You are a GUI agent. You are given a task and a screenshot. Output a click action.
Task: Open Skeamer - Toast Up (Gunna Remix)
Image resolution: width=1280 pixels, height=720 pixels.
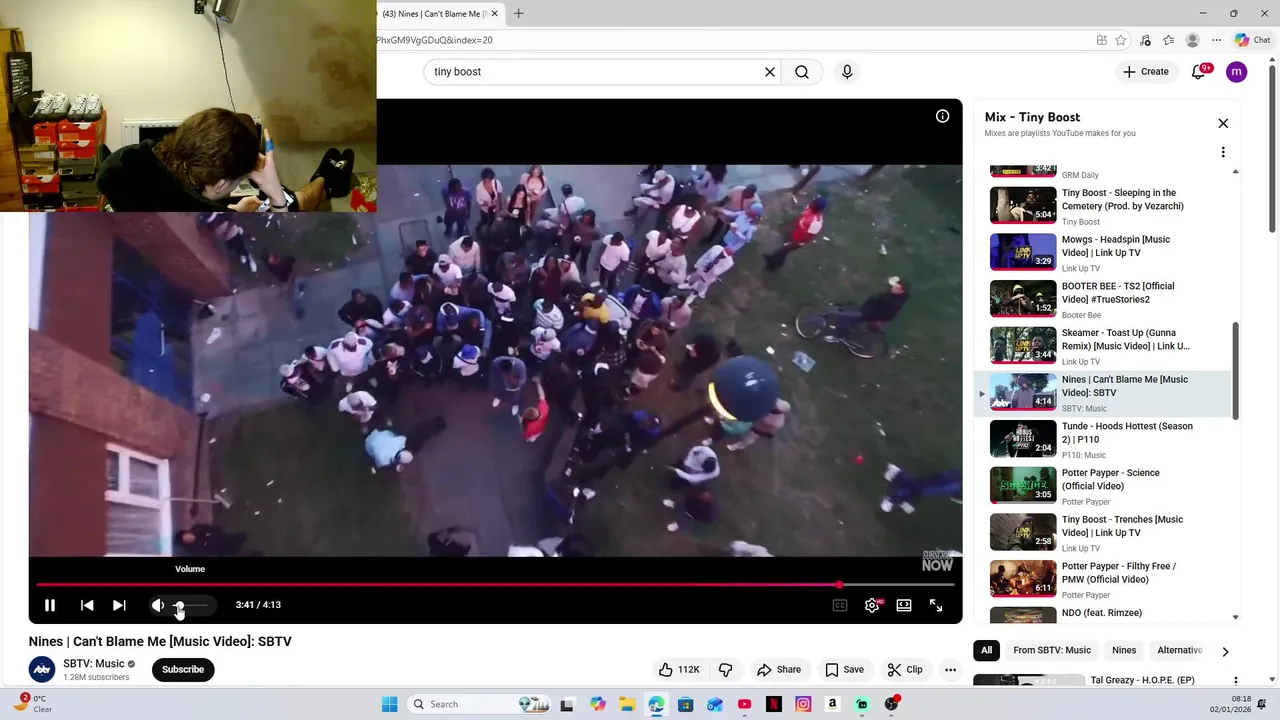pos(1104,346)
